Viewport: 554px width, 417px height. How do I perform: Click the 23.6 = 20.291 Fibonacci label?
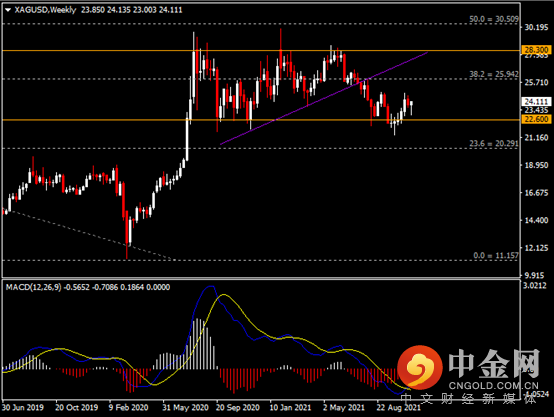[x=494, y=143]
